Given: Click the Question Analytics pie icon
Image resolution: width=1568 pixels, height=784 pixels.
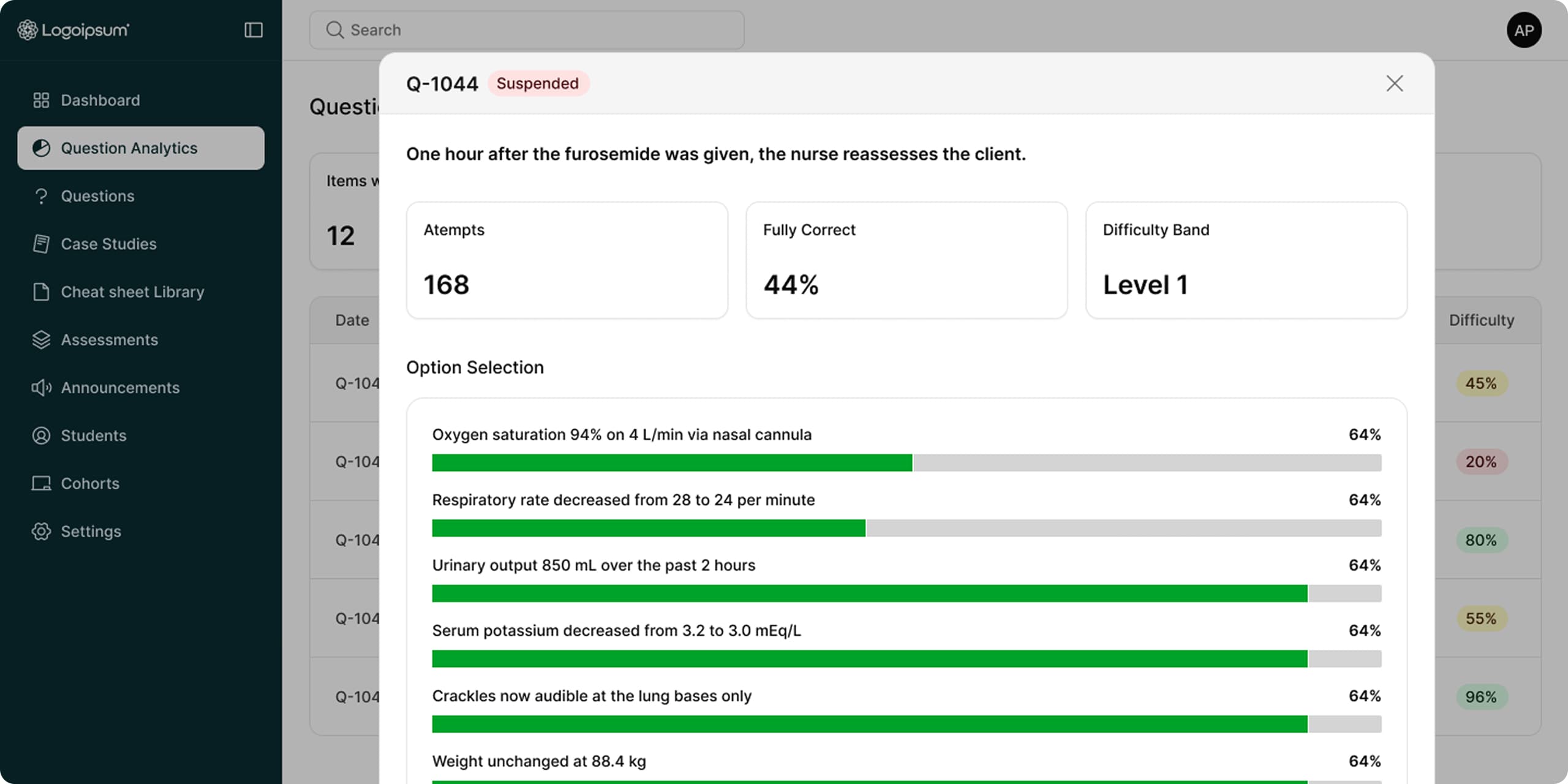Looking at the screenshot, I should point(41,148).
